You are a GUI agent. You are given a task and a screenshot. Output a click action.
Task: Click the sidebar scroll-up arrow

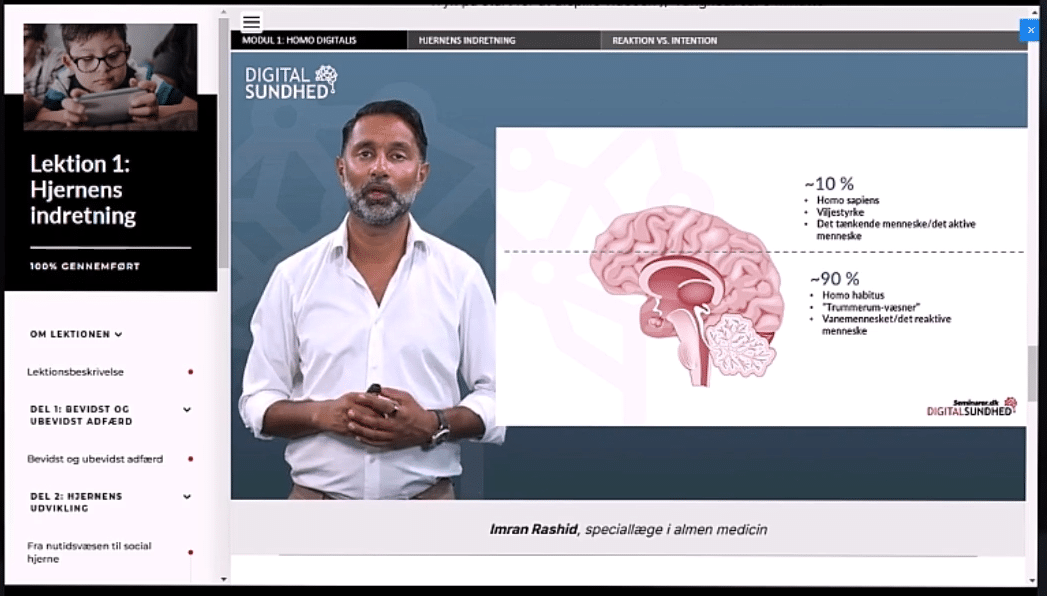(x=223, y=12)
